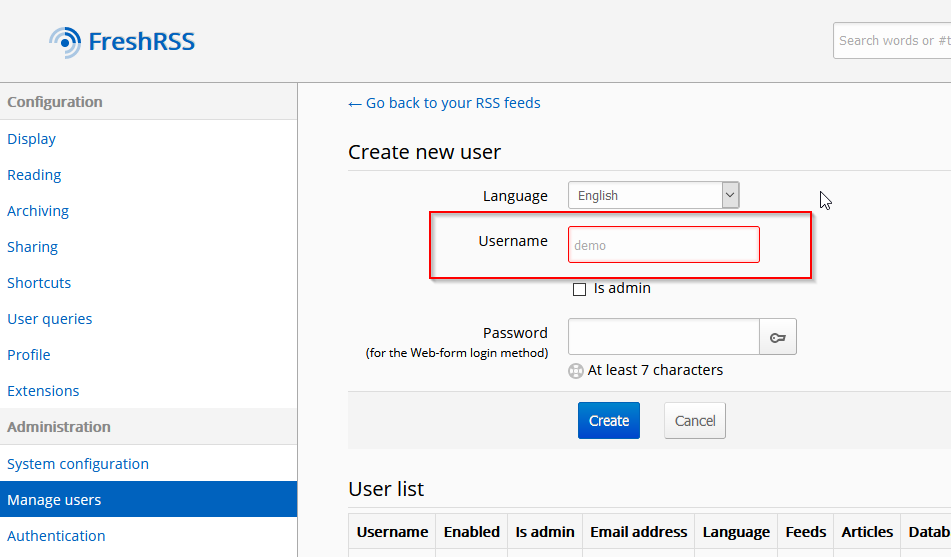The height and width of the screenshot is (557, 951).
Task: Open the Language dropdown
Action: [653, 195]
